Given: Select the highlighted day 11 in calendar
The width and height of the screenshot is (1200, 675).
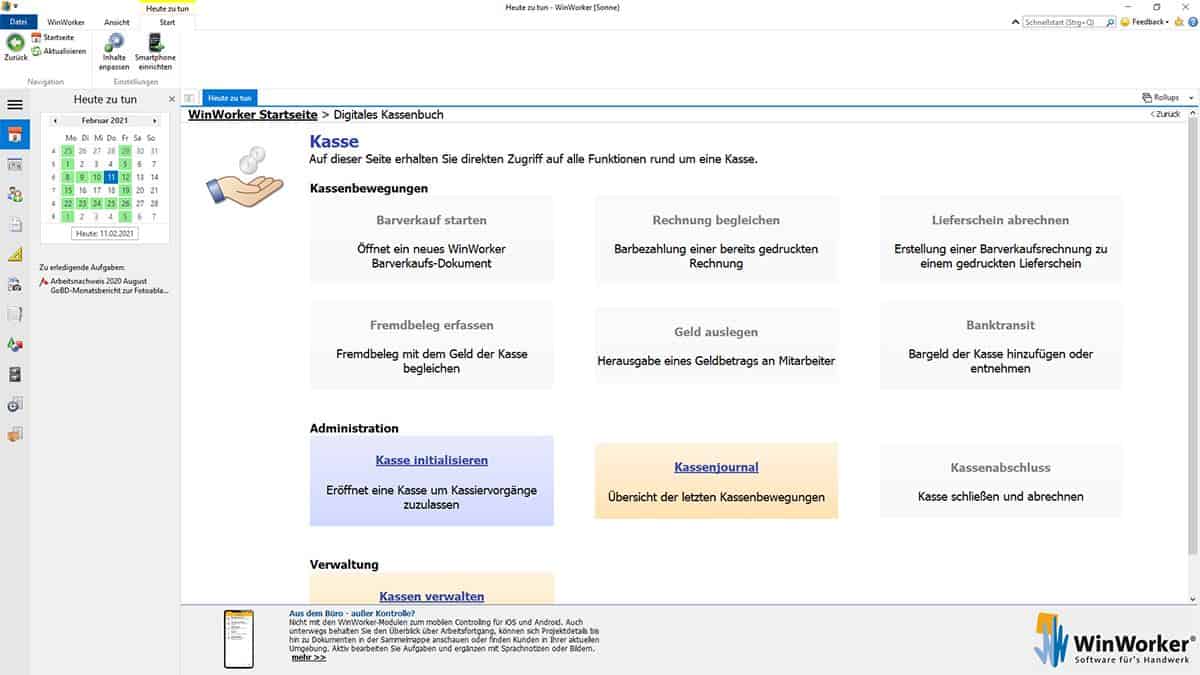Looking at the screenshot, I should click(x=111, y=177).
